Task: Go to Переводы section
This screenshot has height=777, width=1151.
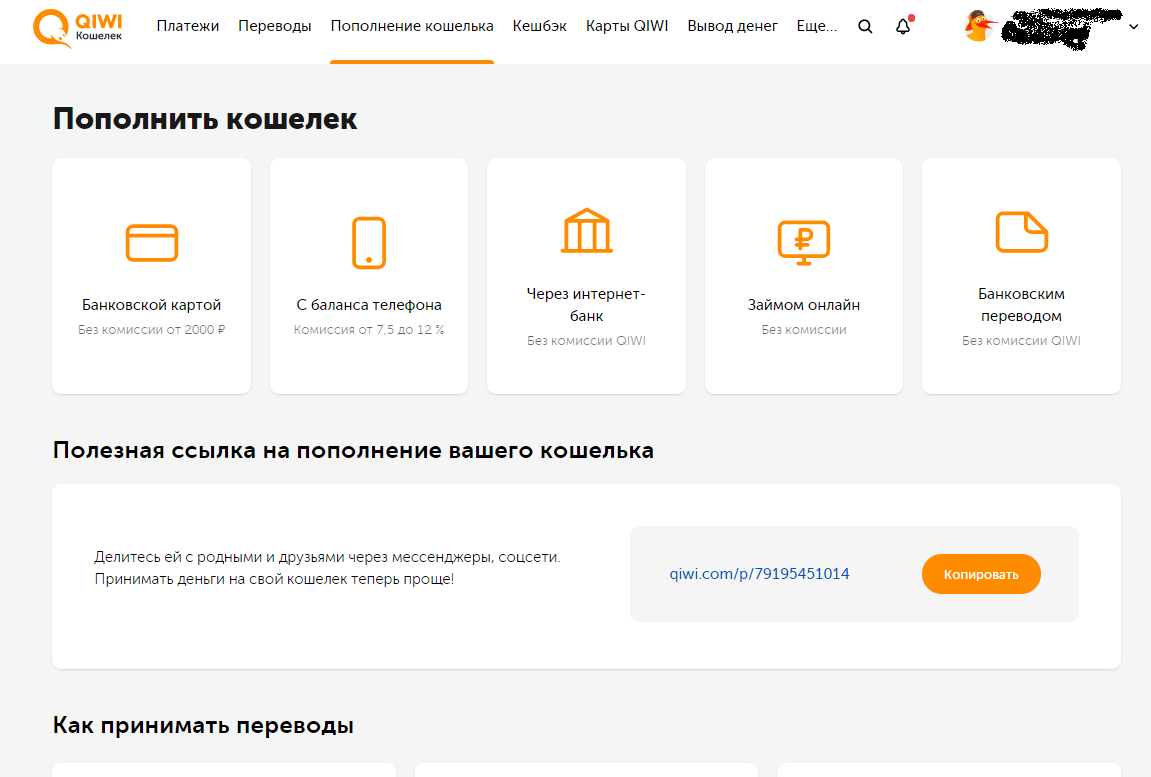Action: [275, 26]
